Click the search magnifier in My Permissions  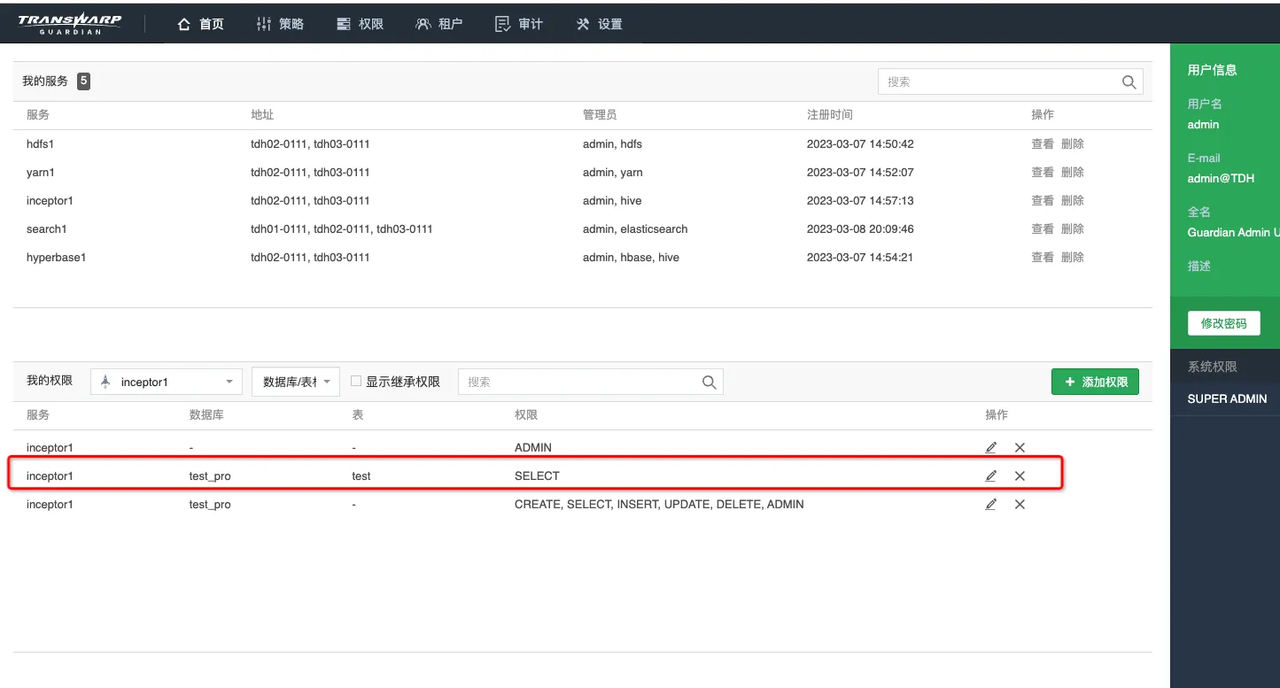pyautogui.click(x=709, y=382)
